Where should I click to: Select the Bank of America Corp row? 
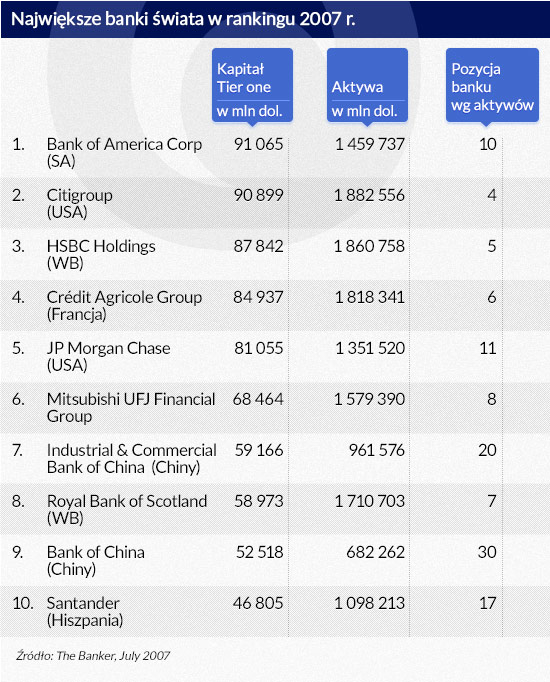[x=275, y=152]
